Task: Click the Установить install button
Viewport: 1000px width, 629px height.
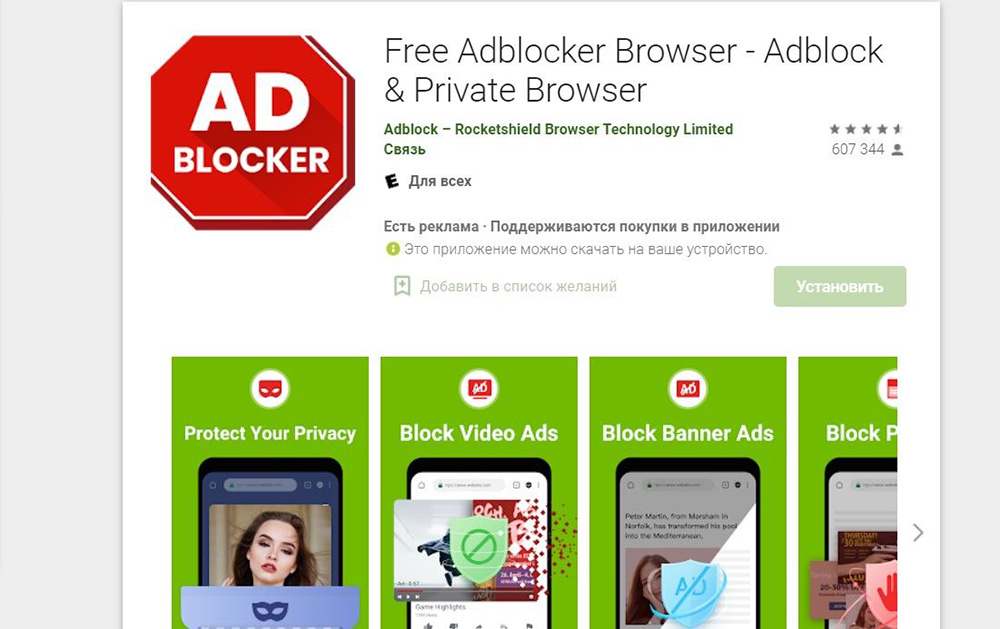Action: [839, 286]
